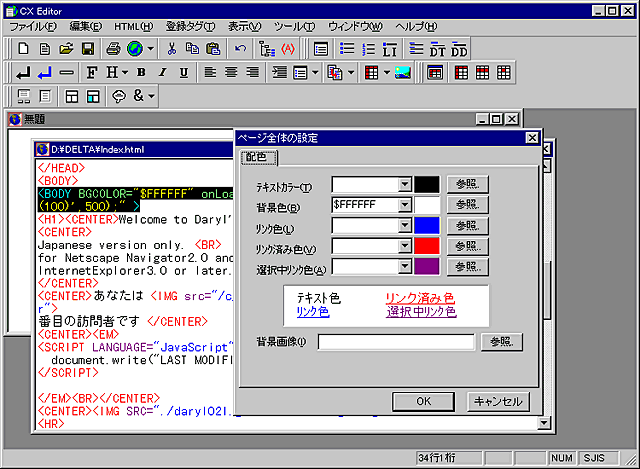Screen dimensions: 640x469
Task: Click the 選択中リンク色 preview link
Action: pyautogui.click(x=421, y=311)
